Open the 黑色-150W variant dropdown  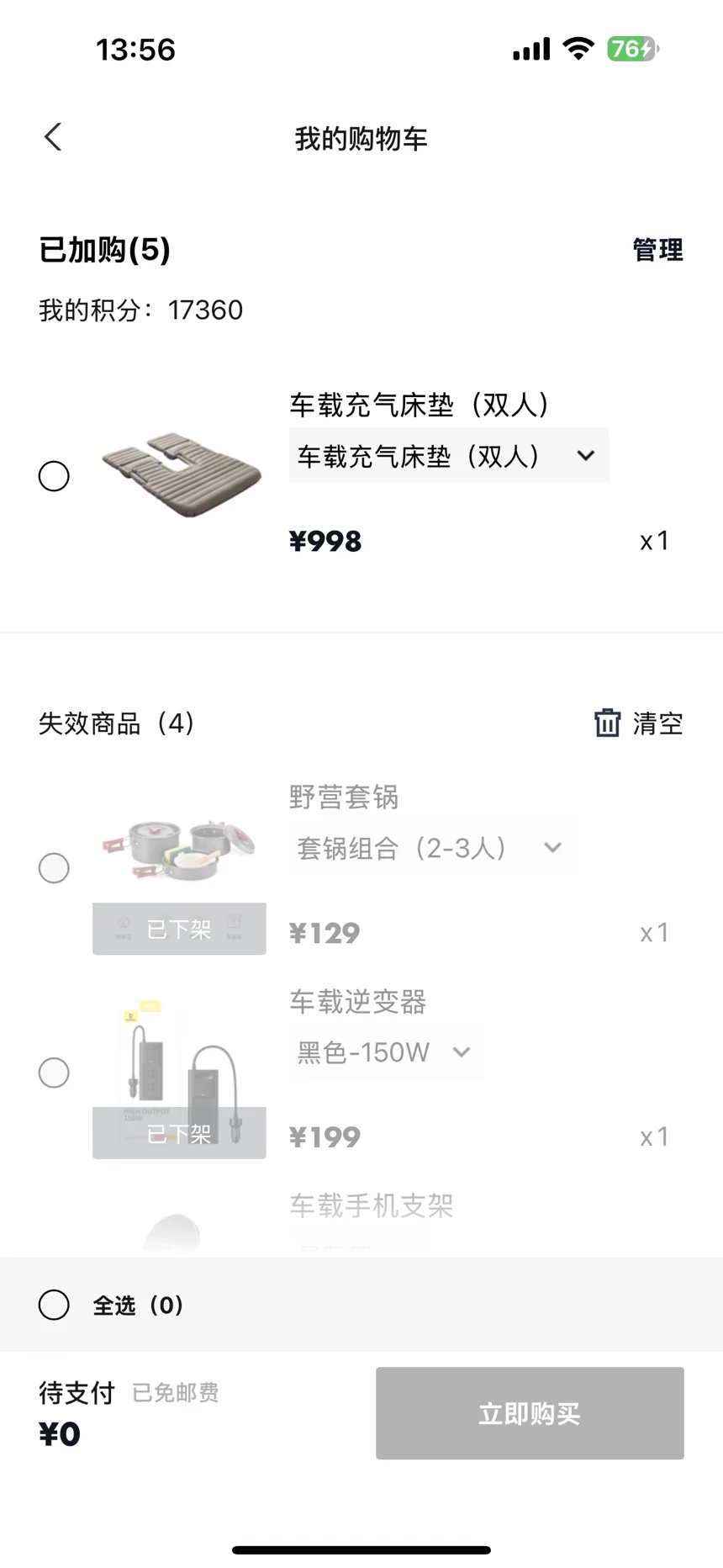385,1052
